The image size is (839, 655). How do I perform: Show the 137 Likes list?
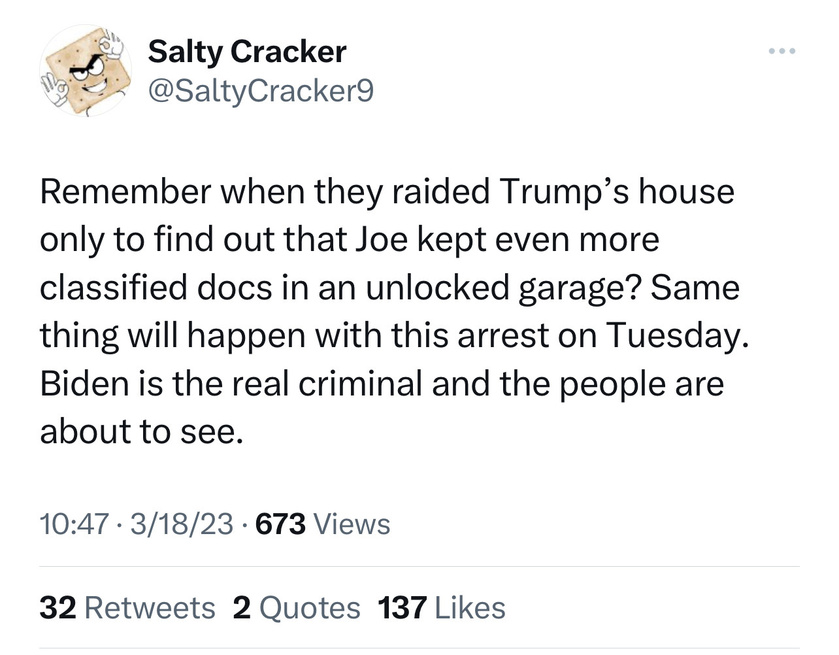(441, 608)
